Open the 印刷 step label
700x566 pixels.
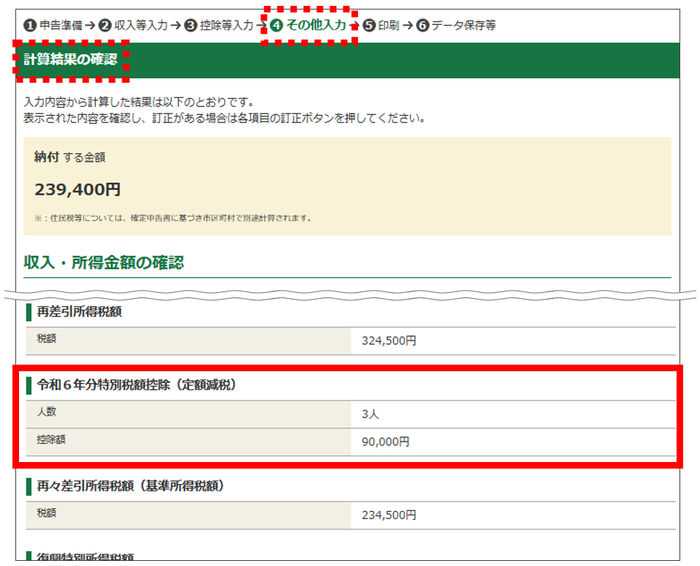click(x=388, y=25)
